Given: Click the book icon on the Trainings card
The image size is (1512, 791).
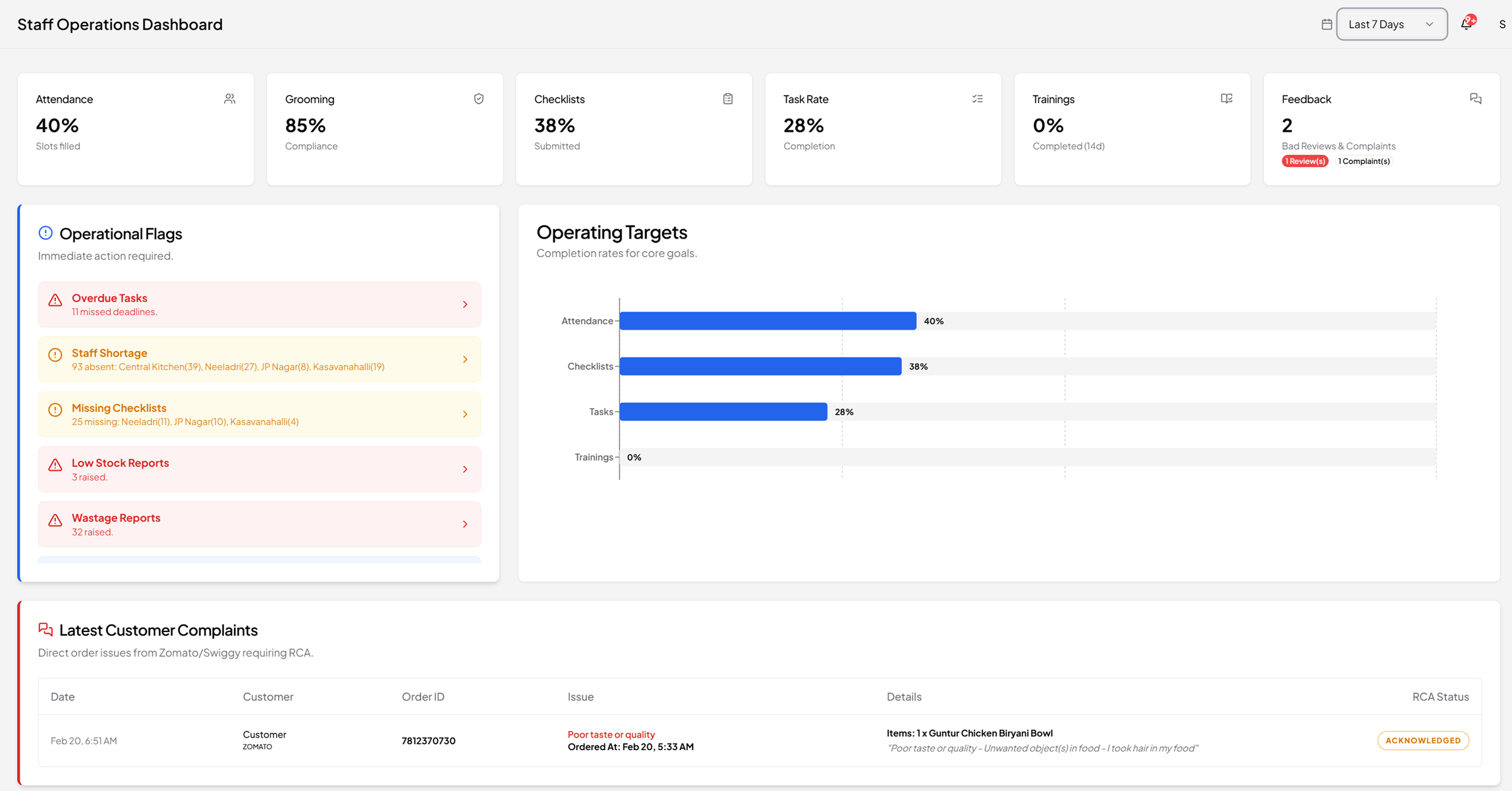Looking at the screenshot, I should pos(1227,98).
